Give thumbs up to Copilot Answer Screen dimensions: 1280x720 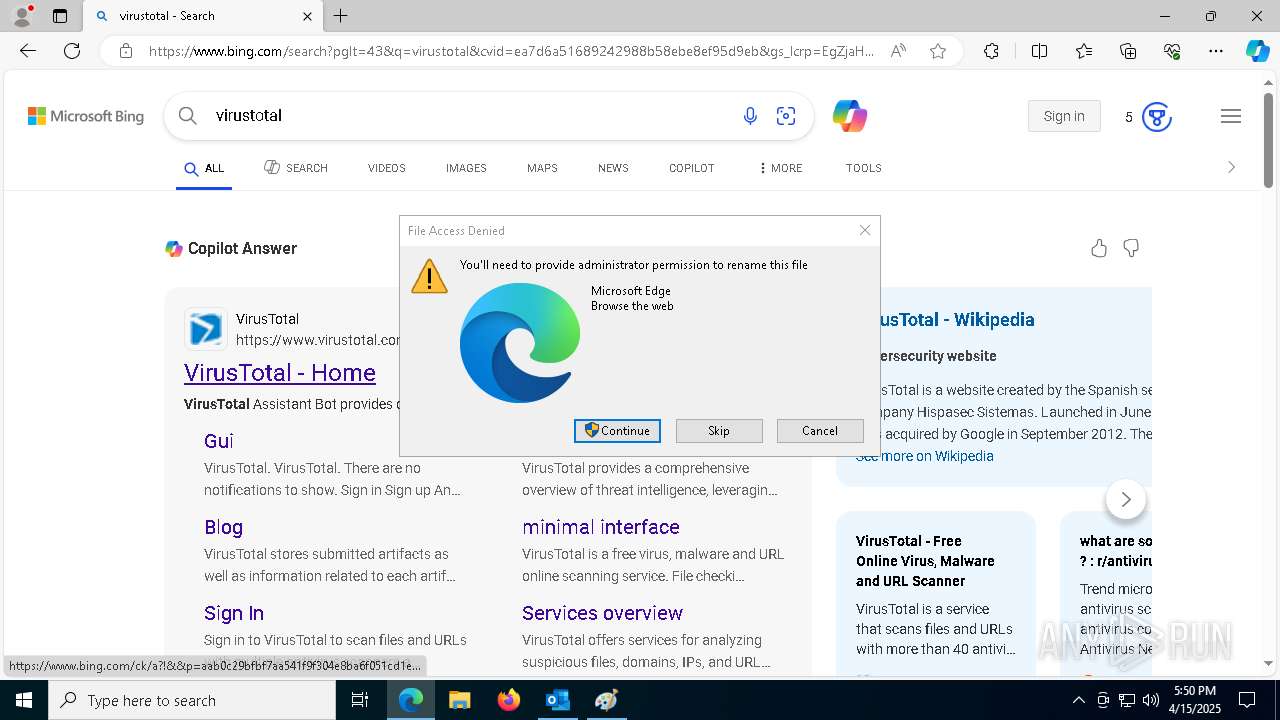(1099, 248)
